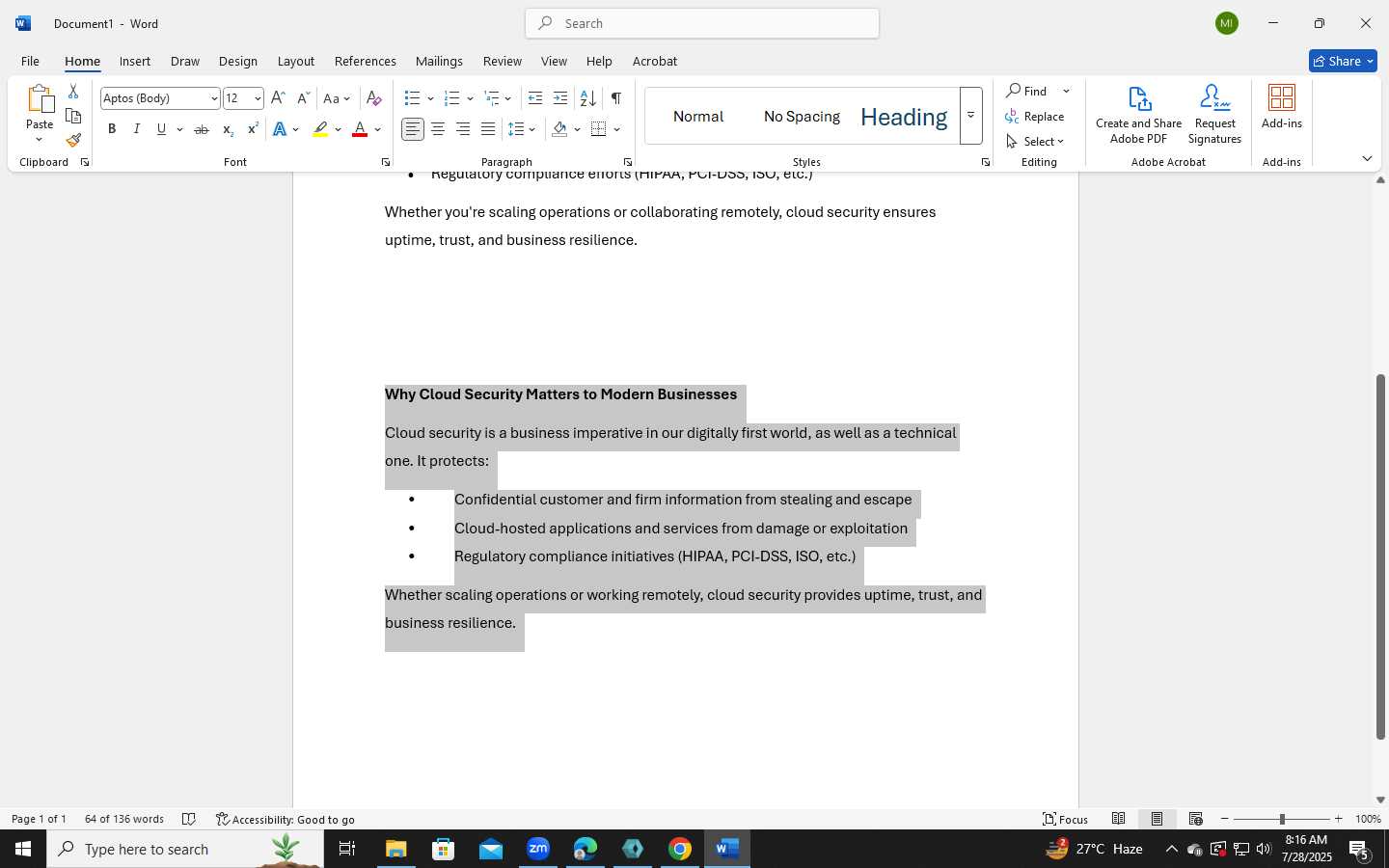Click the Cut scissors icon
1389x868 pixels.
click(x=73, y=92)
